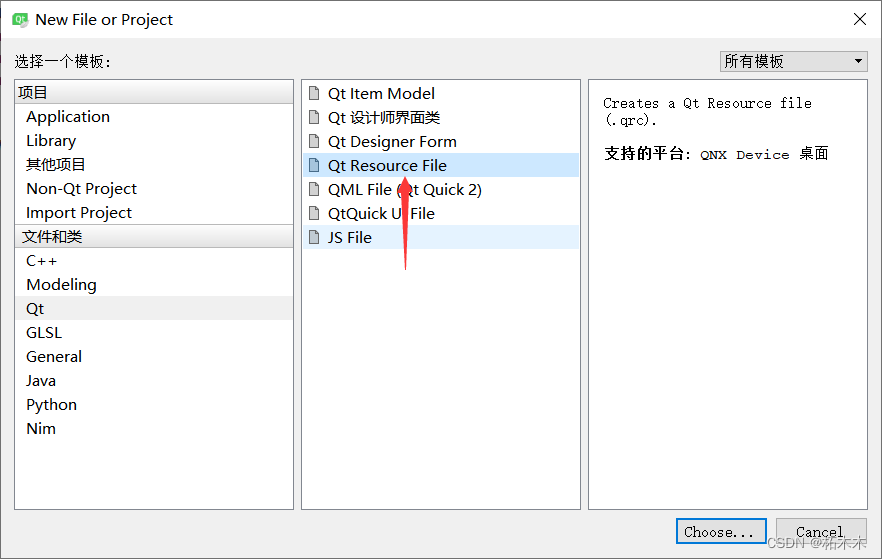Select Python file category
The image size is (882, 559).
[x=154, y=404]
